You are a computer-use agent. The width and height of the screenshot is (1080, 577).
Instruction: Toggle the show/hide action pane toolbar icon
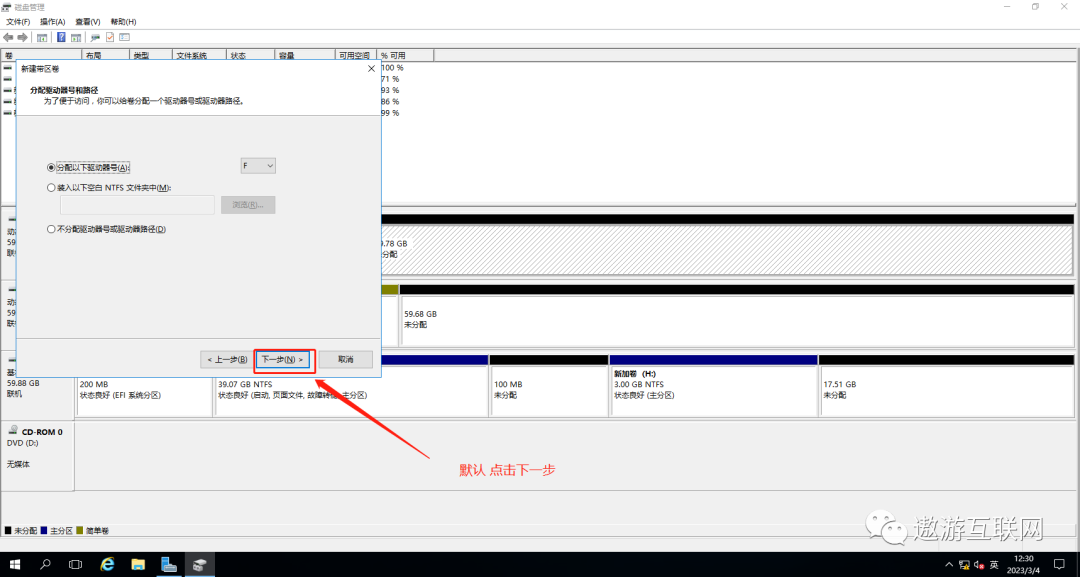point(76,37)
